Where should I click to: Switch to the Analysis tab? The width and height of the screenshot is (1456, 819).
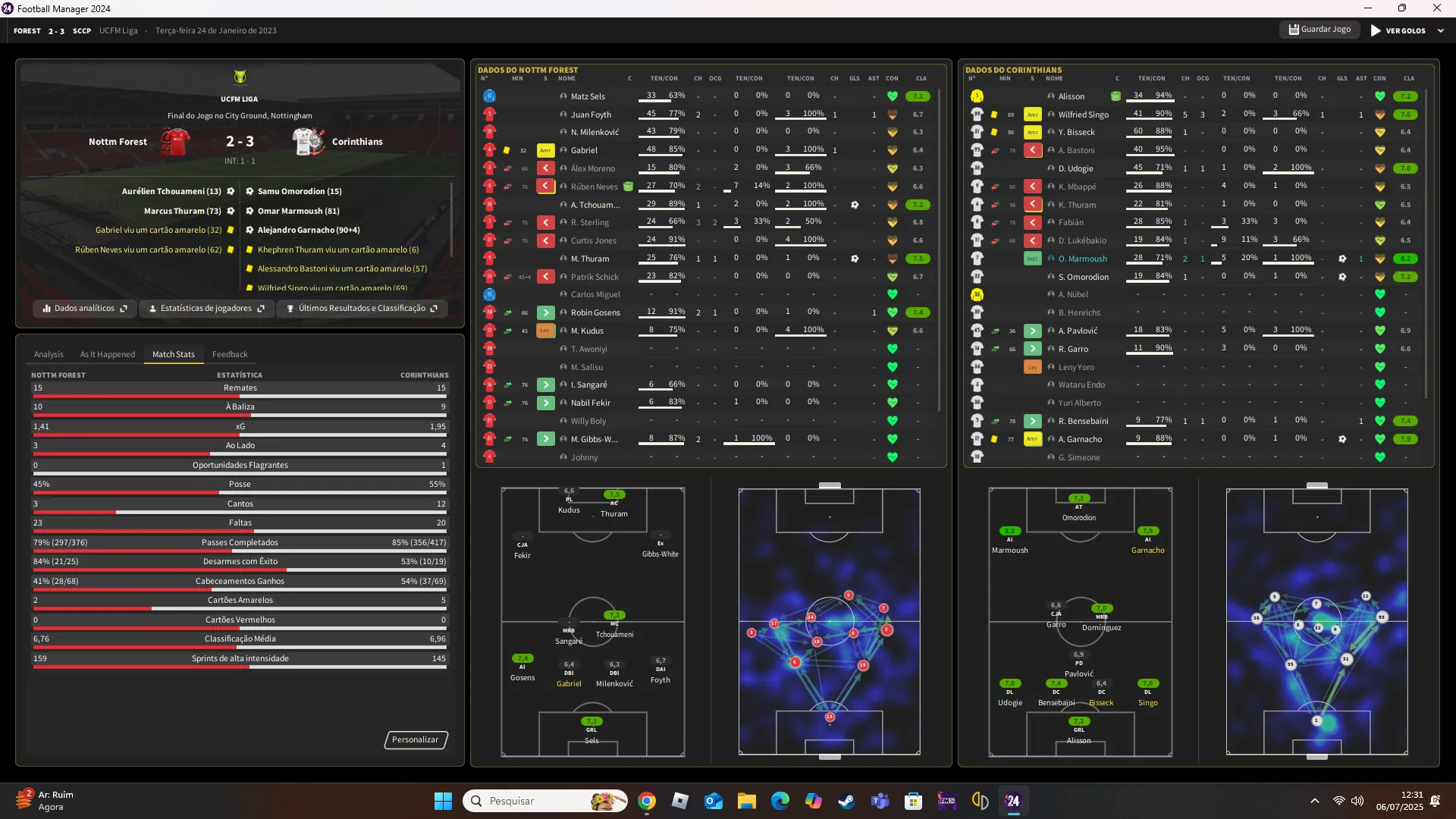coord(49,354)
